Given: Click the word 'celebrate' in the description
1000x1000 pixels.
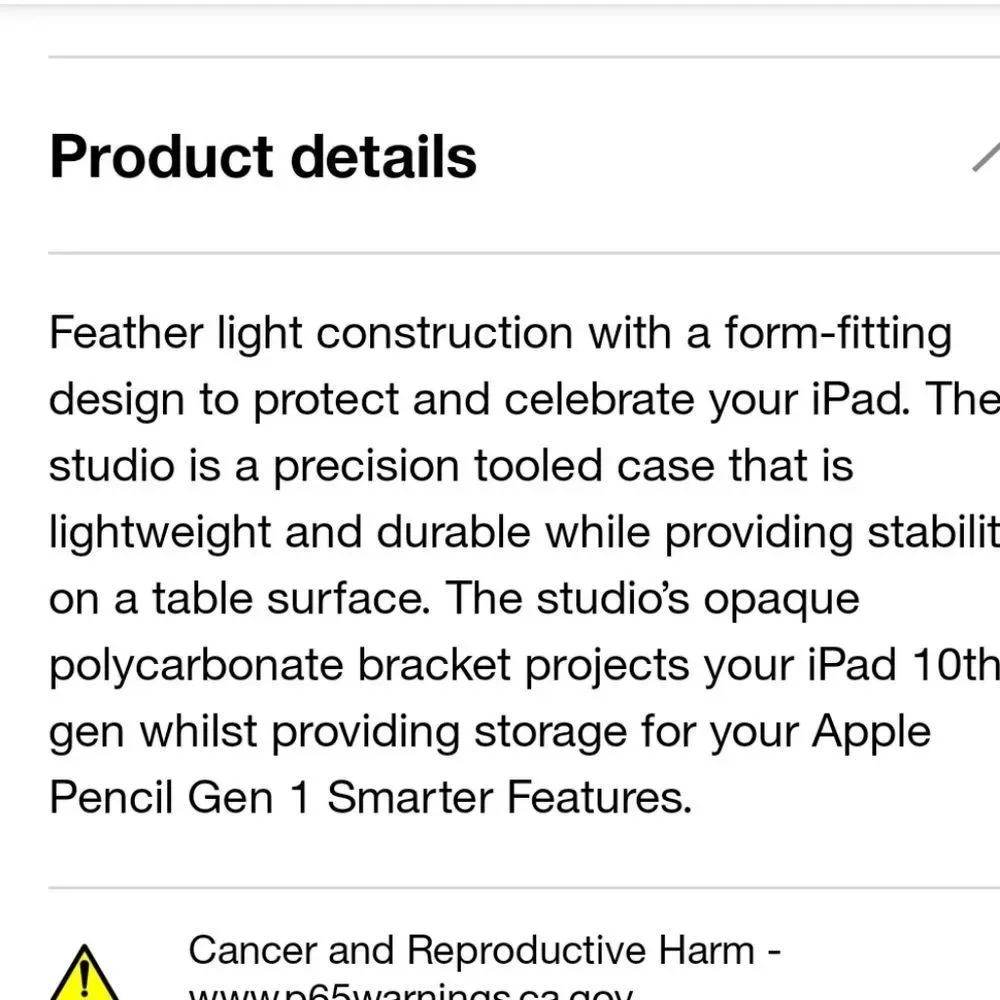Looking at the screenshot, I should pos(599,399).
